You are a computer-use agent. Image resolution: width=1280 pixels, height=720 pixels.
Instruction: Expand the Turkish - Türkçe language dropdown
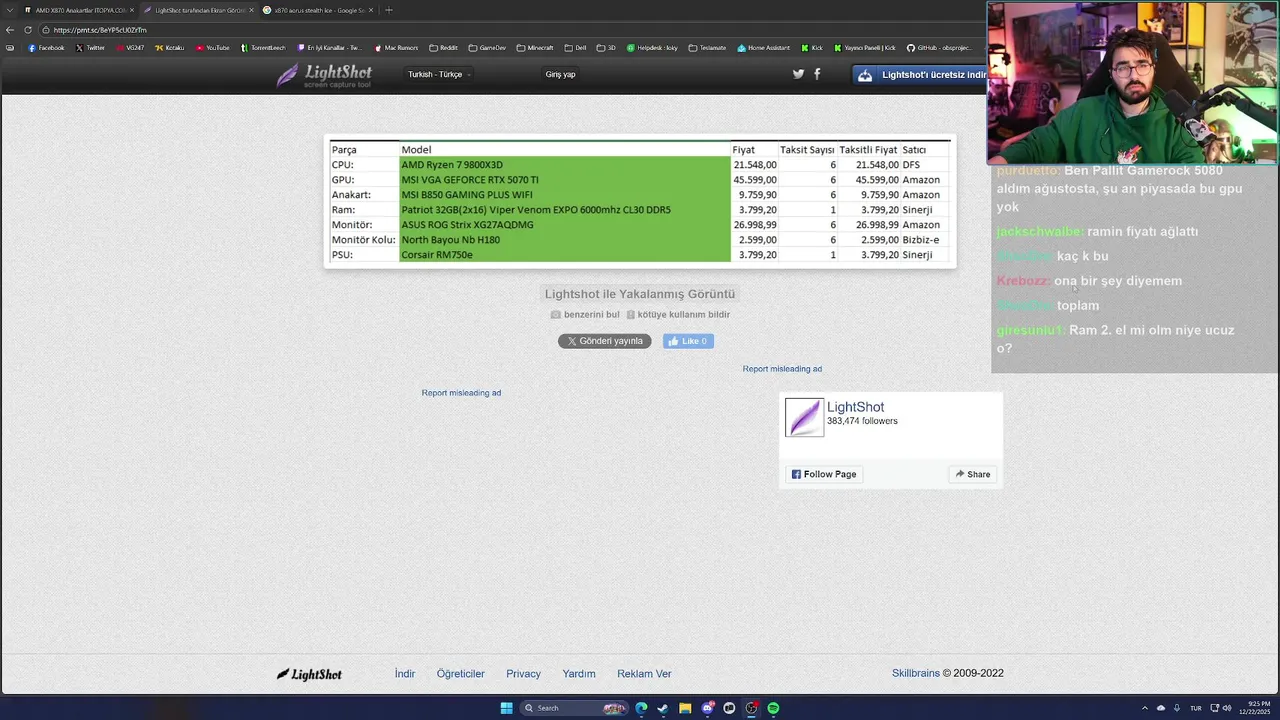439,74
